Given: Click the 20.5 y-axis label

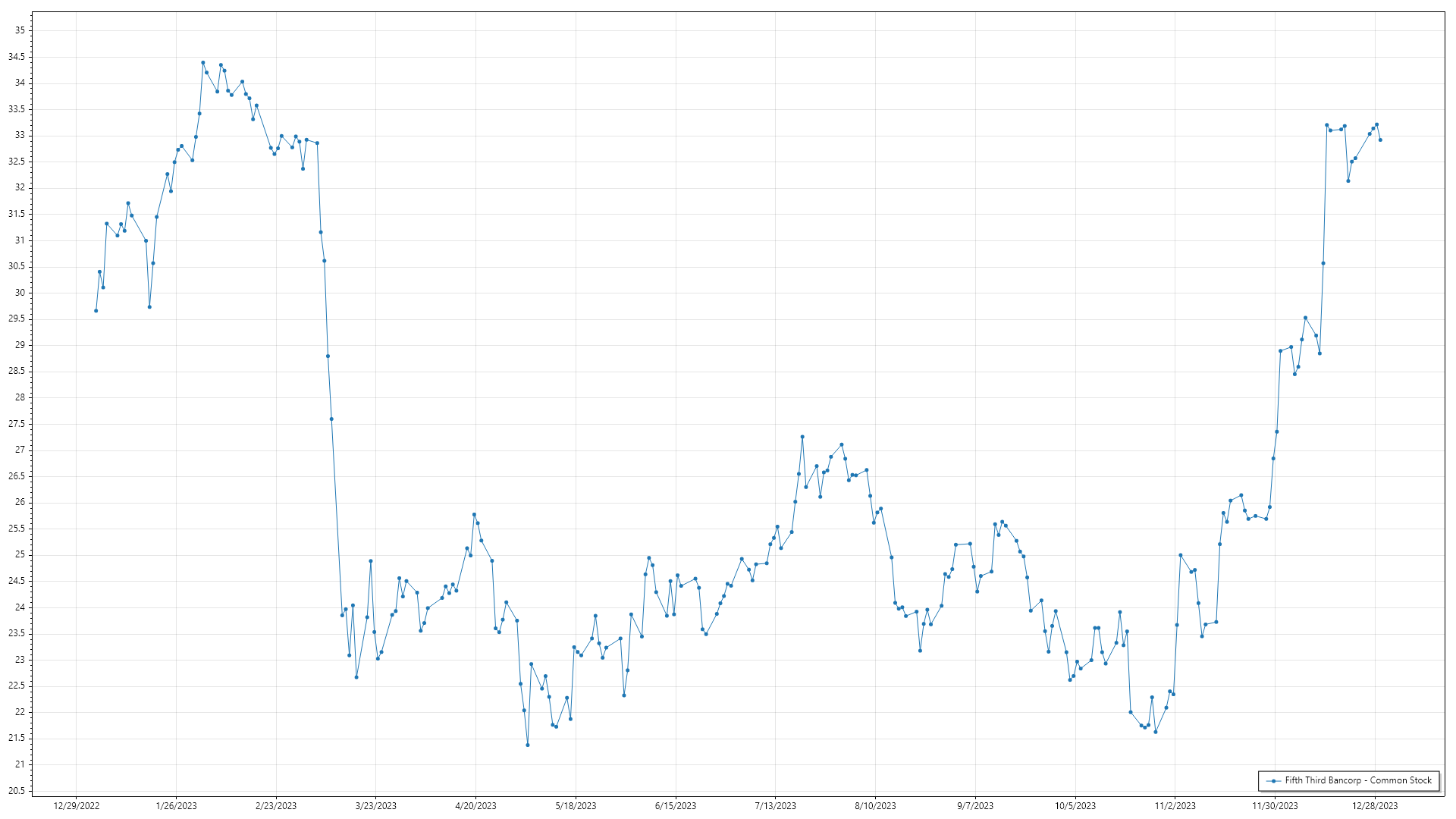Looking at the screenshot, I should tap(17, 791).
